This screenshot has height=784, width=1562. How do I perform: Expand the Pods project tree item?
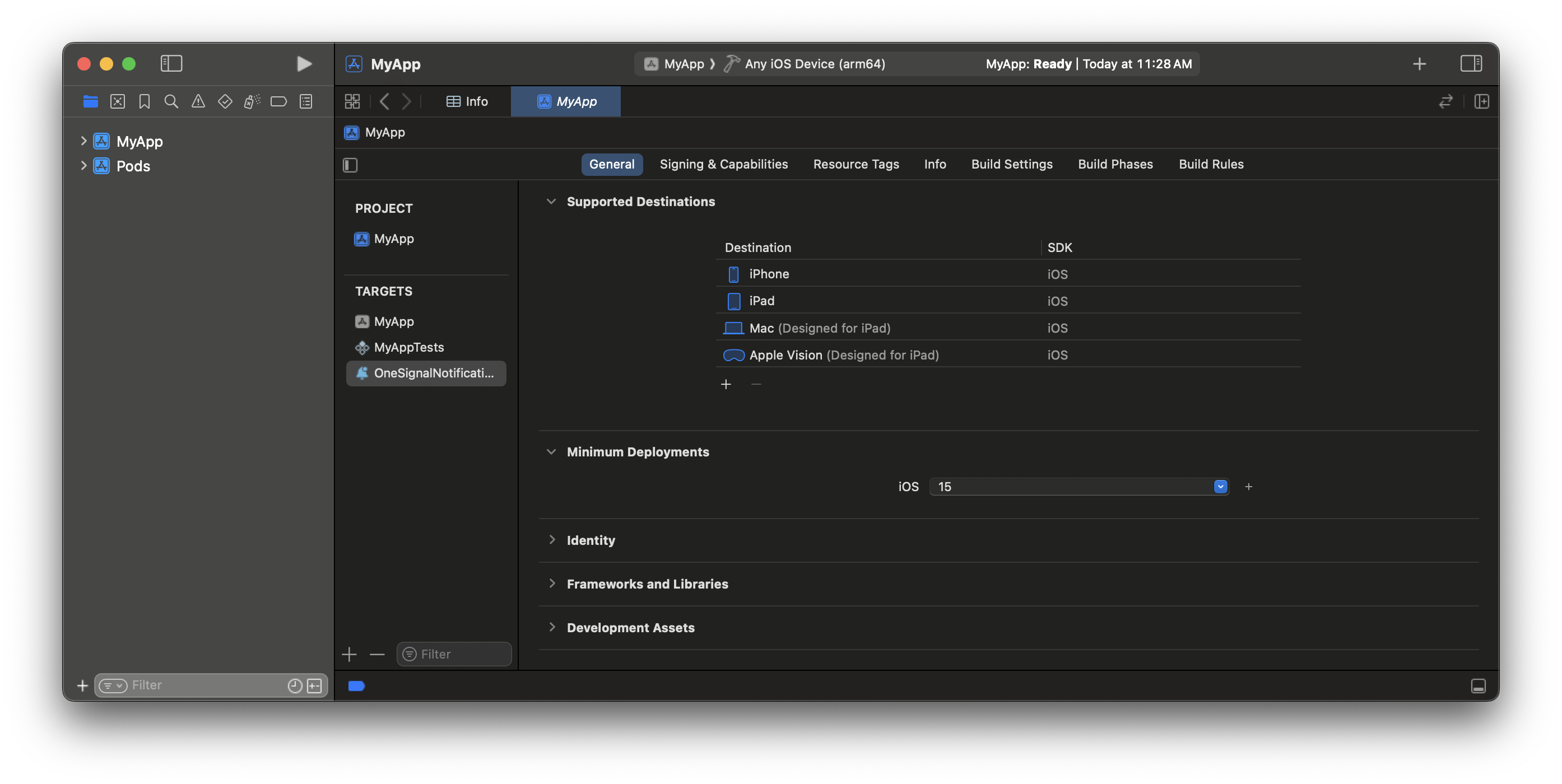(83, 165)
